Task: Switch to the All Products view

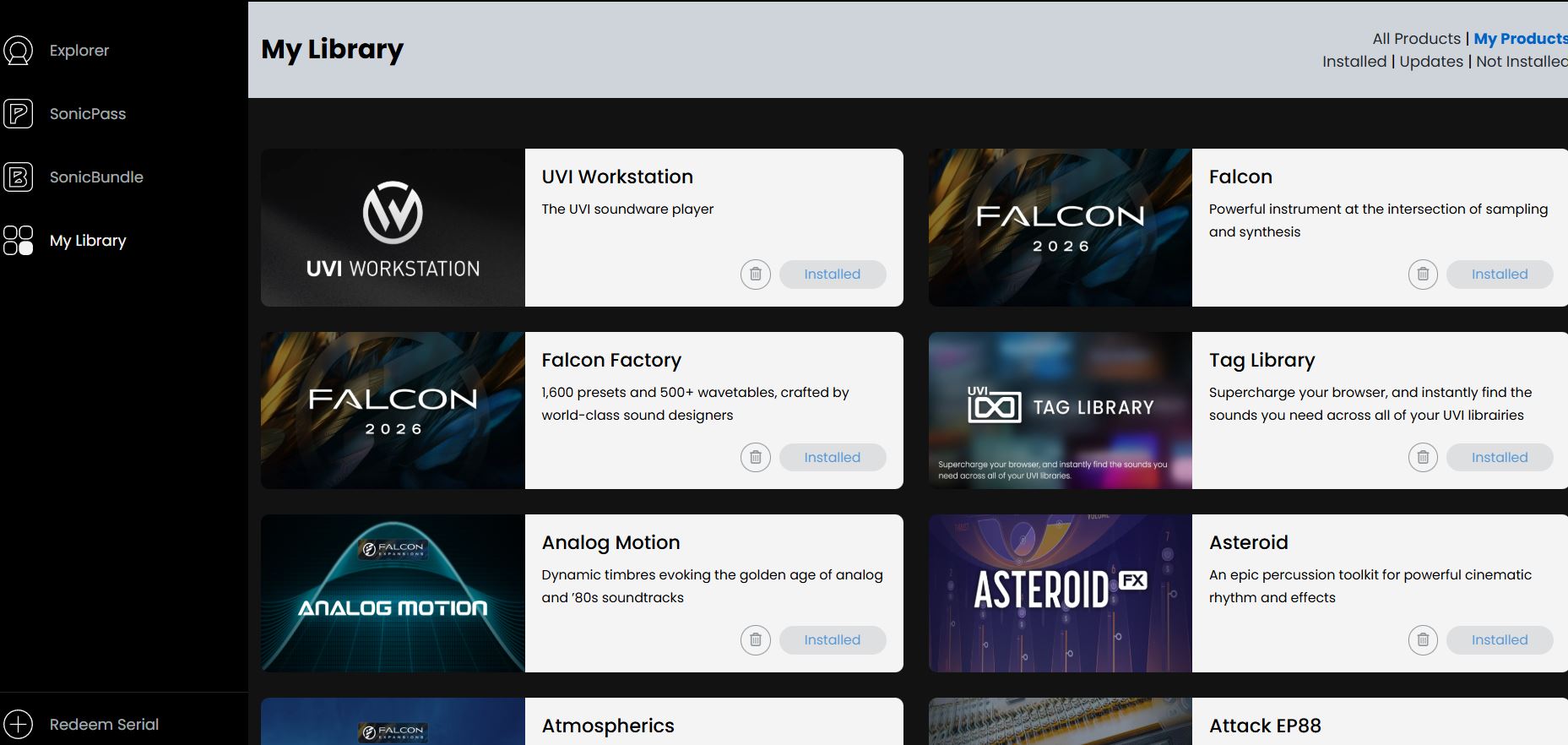Action: pos(1416,39)
